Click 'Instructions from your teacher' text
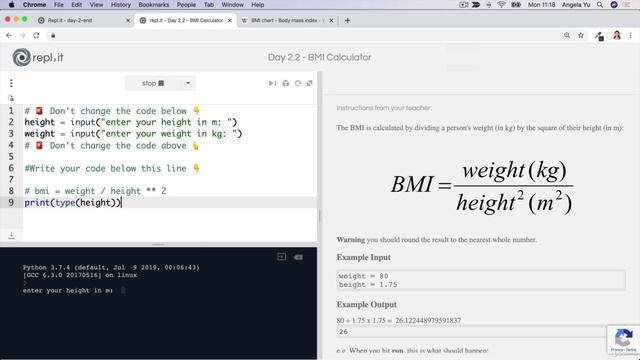Image resolution: width=640 pixels, height=360 pixels. click(384, 108)
